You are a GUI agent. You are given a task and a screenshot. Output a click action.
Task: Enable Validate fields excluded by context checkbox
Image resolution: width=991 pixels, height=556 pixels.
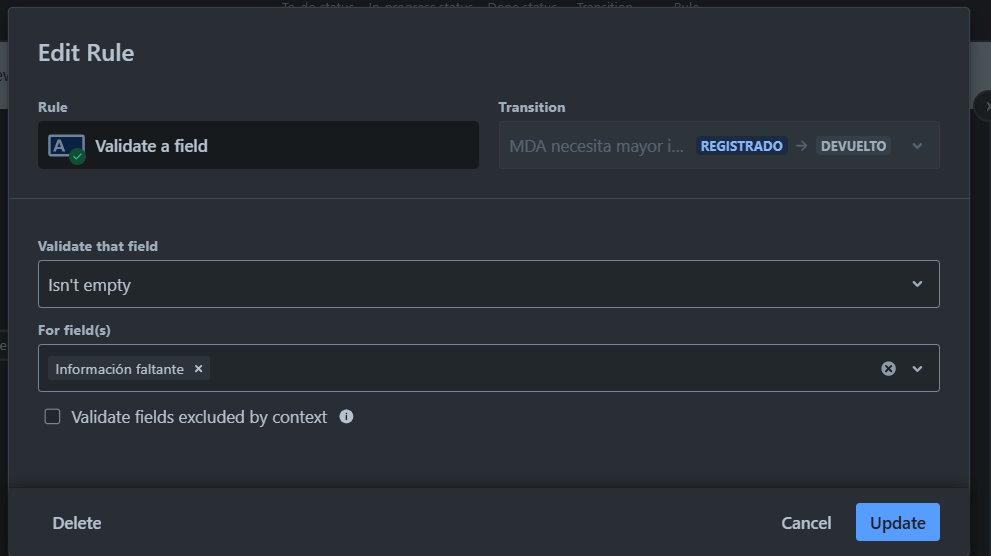pos(52,416)
